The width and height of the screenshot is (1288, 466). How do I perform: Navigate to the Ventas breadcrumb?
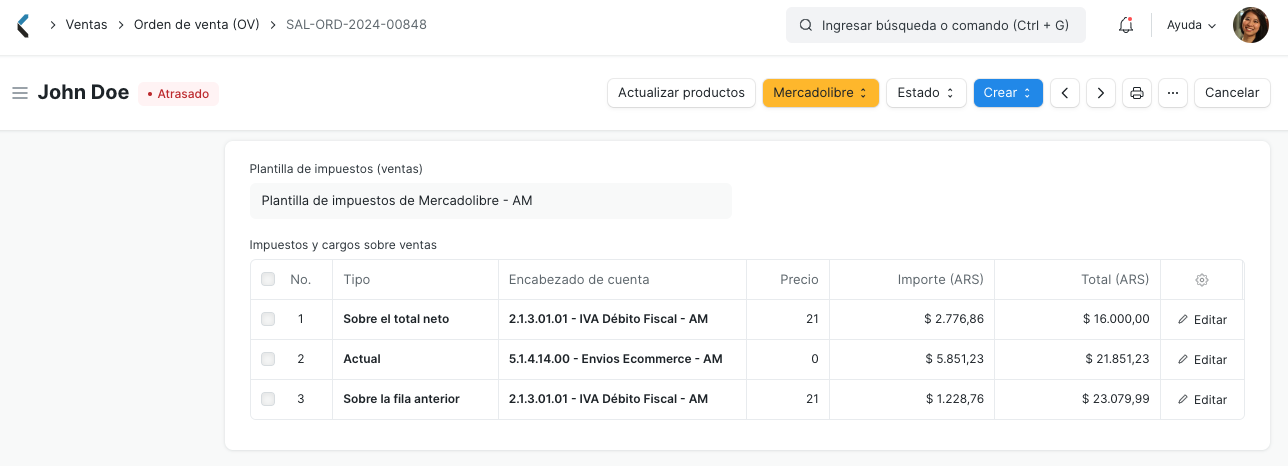[x=86, y=25]
